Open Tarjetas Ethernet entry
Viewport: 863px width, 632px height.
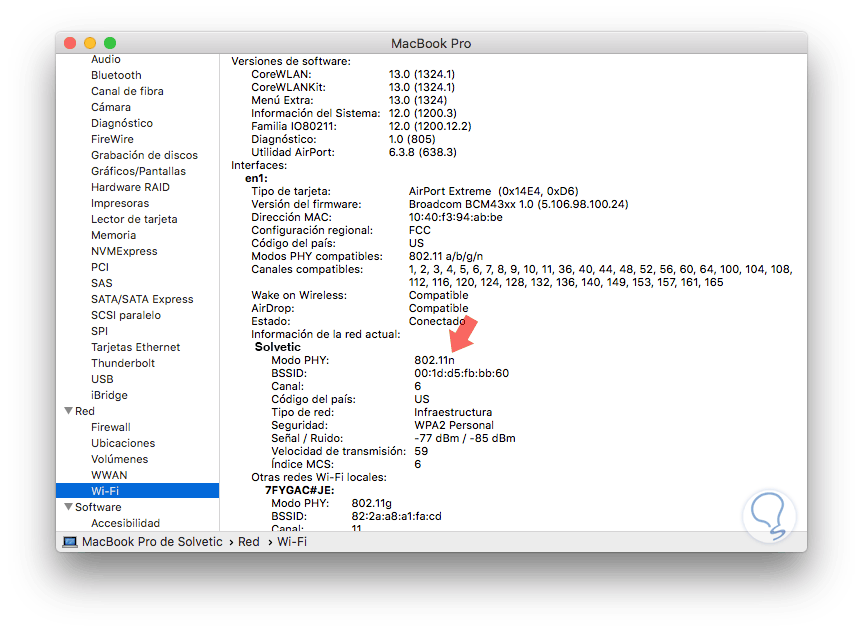tap(135, 346)
